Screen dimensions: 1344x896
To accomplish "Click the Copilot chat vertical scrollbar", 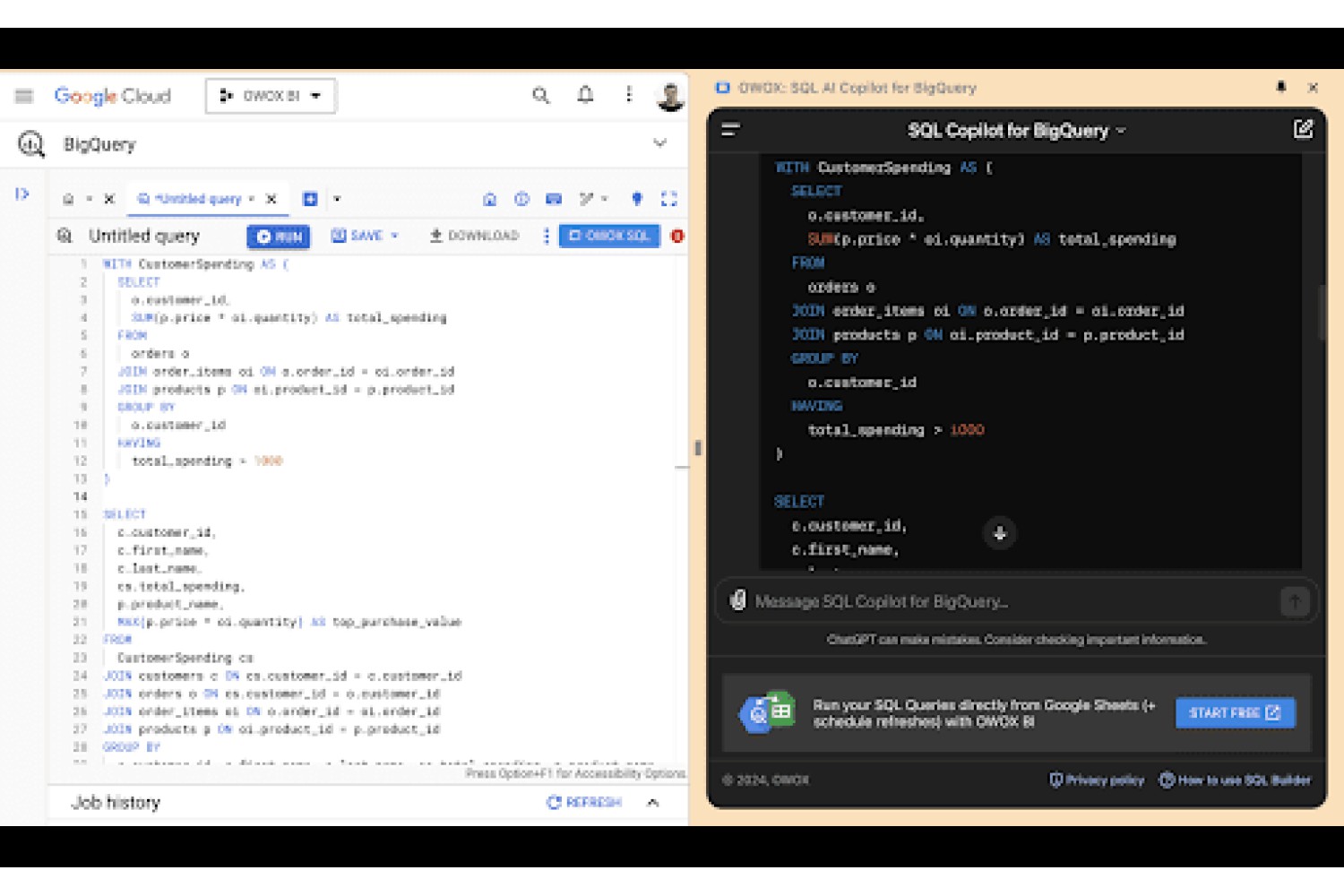I will click(x=1321, y=313).
